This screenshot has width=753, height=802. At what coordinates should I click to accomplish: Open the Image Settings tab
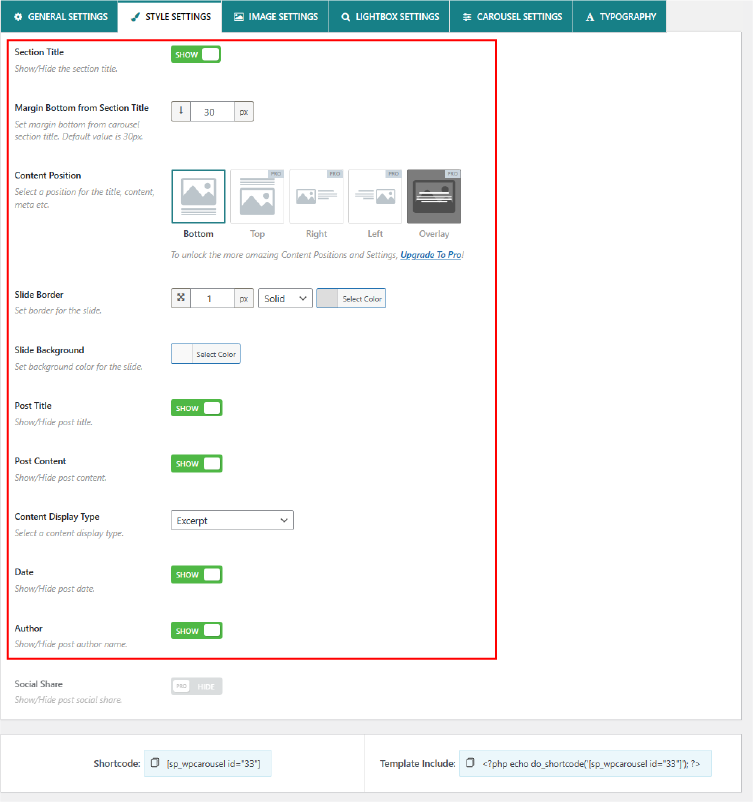[275, 16]
